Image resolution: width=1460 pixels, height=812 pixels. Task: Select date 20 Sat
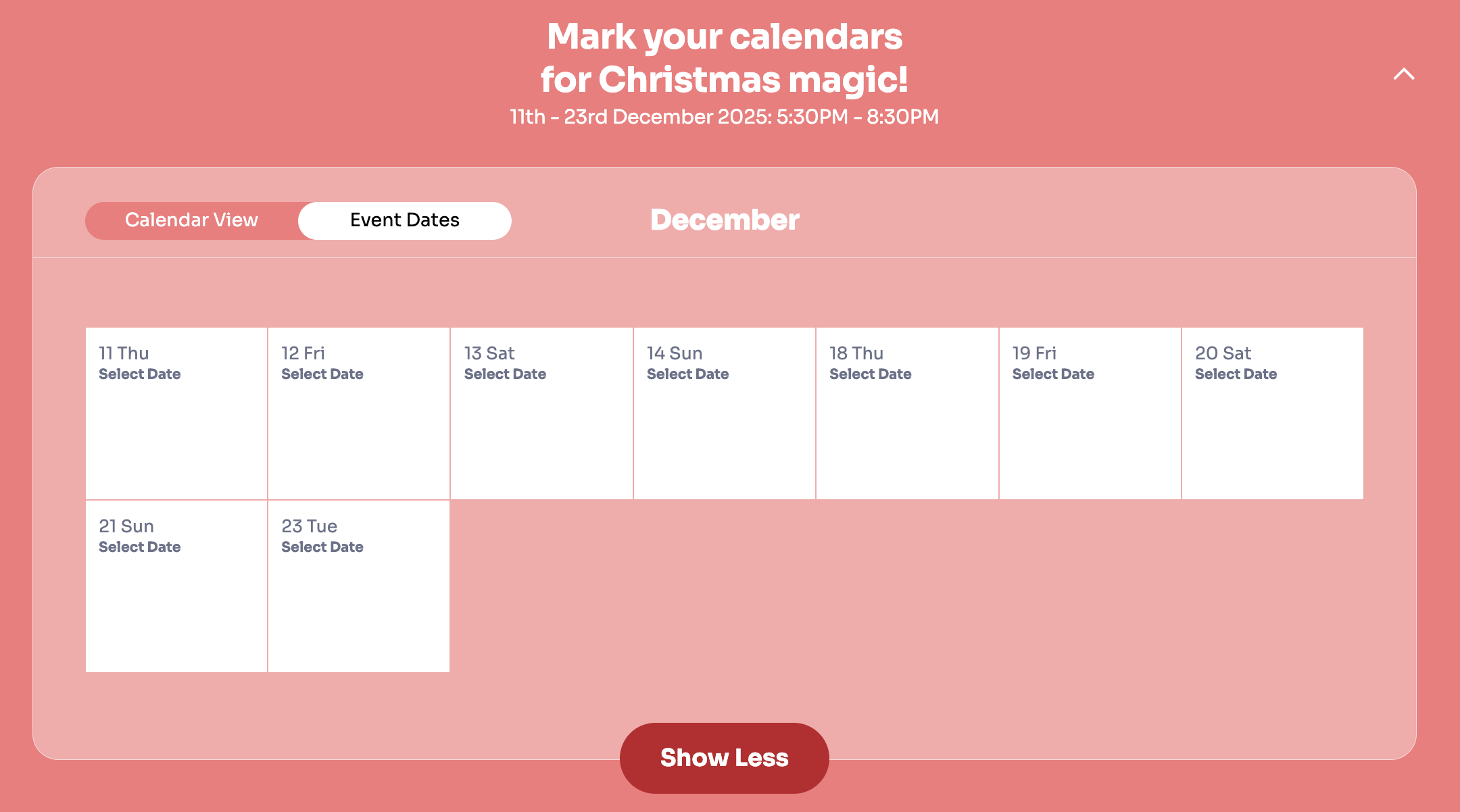pos(1272,413)
